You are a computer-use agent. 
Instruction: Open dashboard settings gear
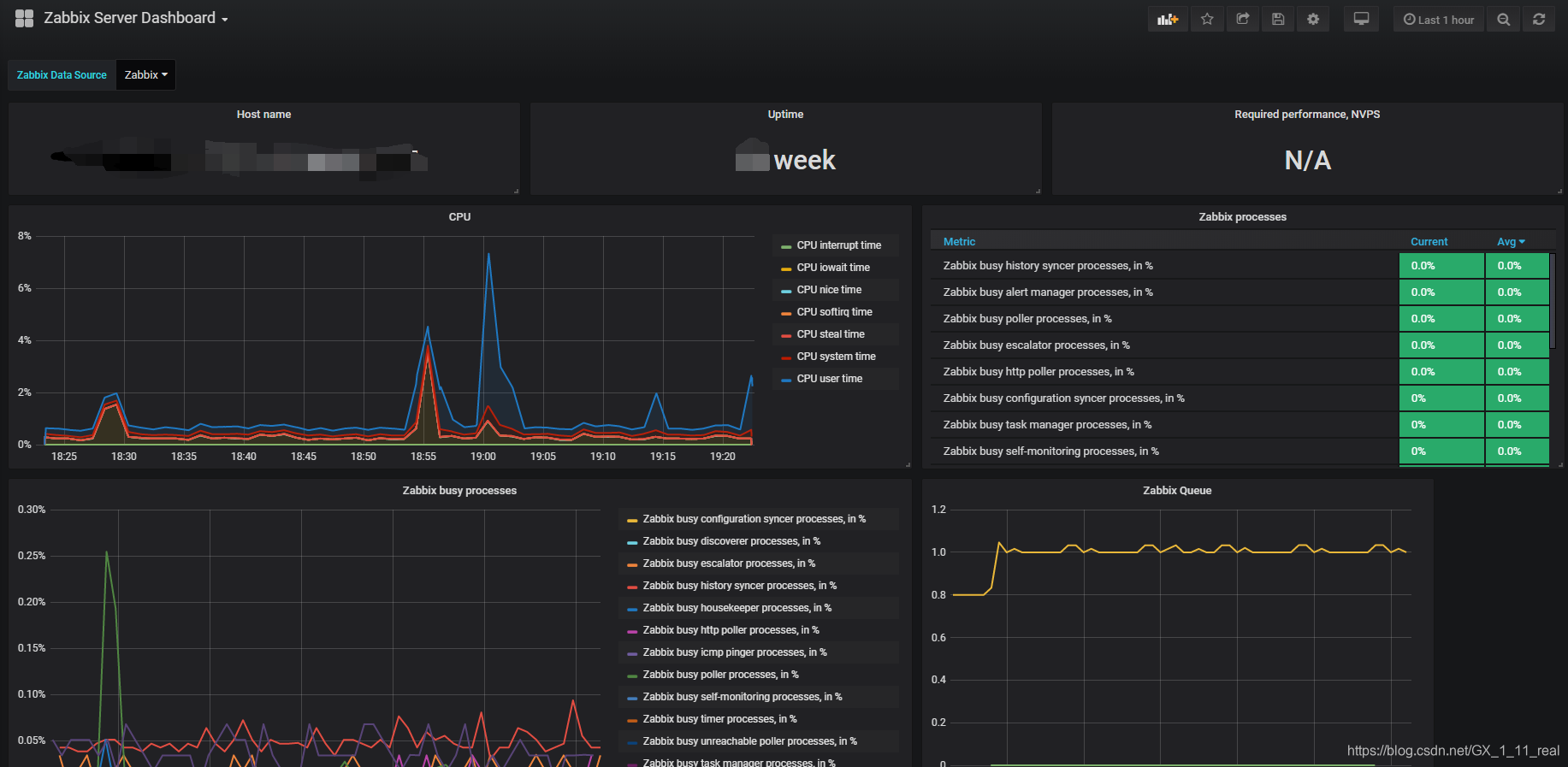pyautogui.click(x=1313, y=19)
